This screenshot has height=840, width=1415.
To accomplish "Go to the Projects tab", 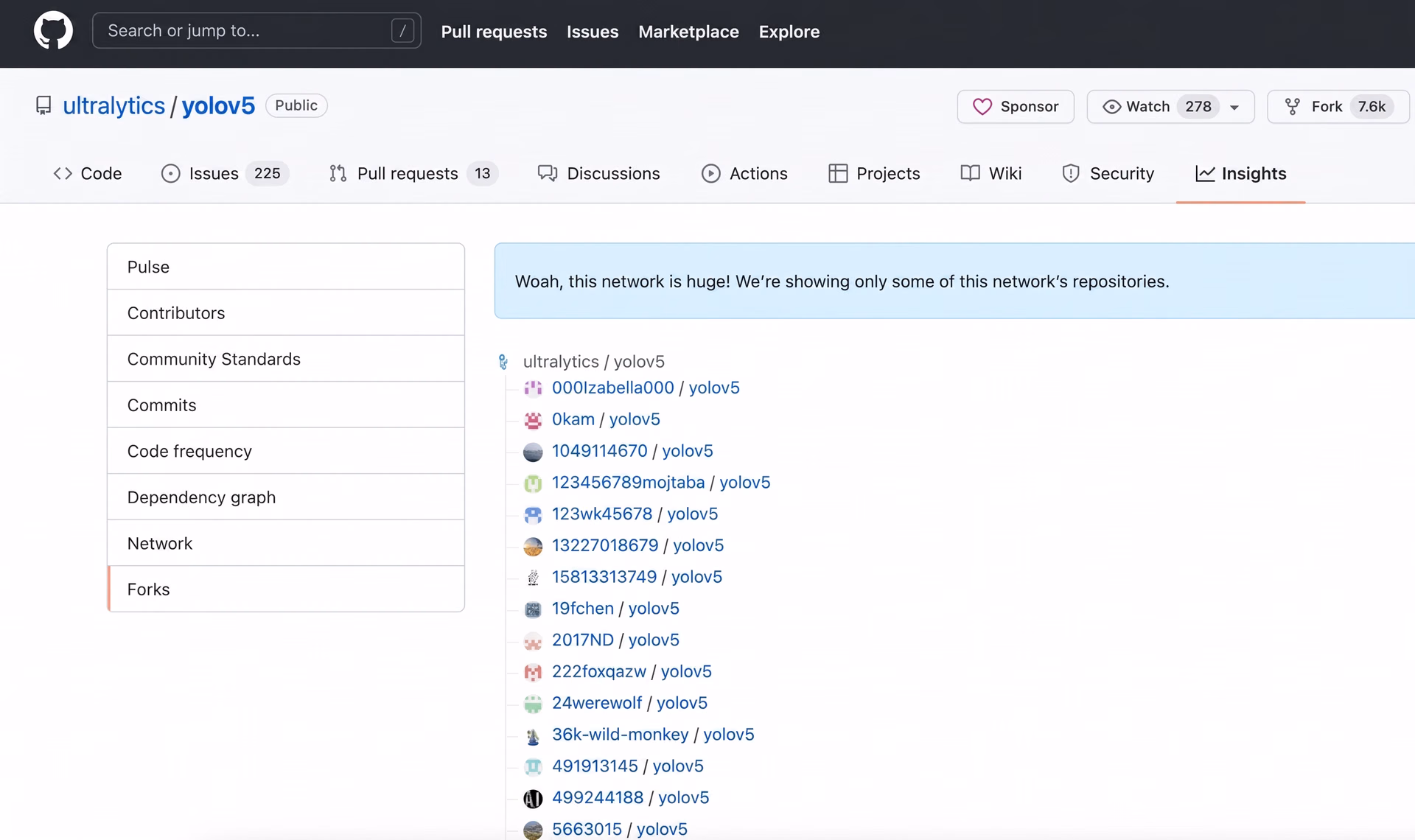I will click(x=874, y=174).
